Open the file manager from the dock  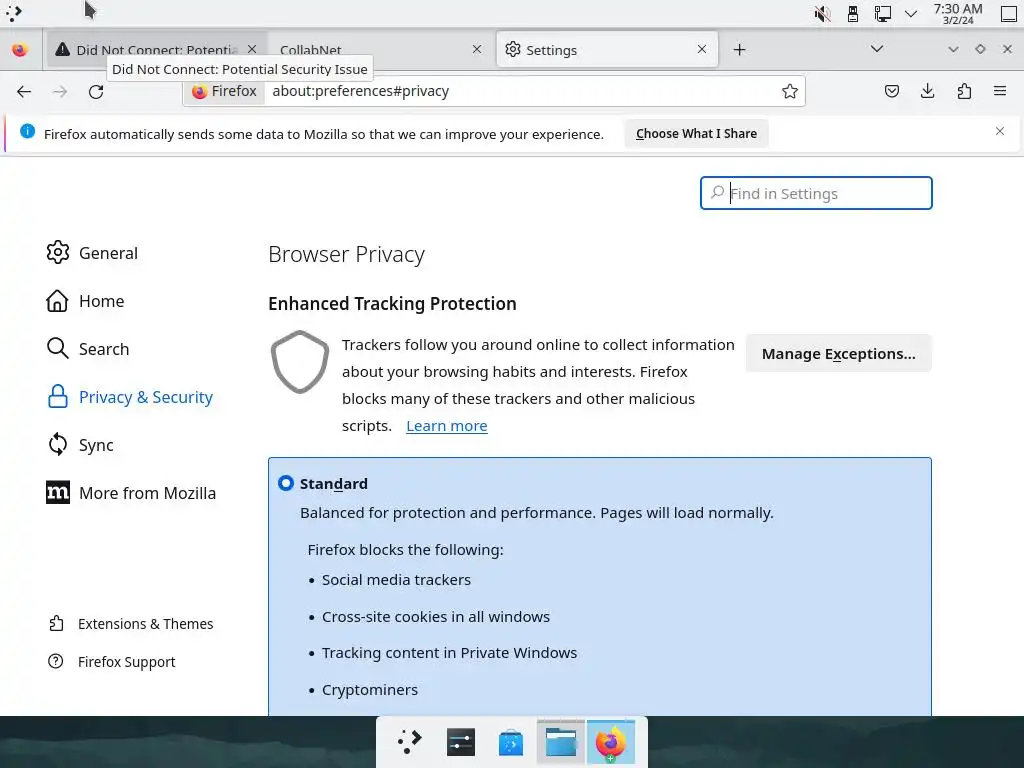coord(560,742)
